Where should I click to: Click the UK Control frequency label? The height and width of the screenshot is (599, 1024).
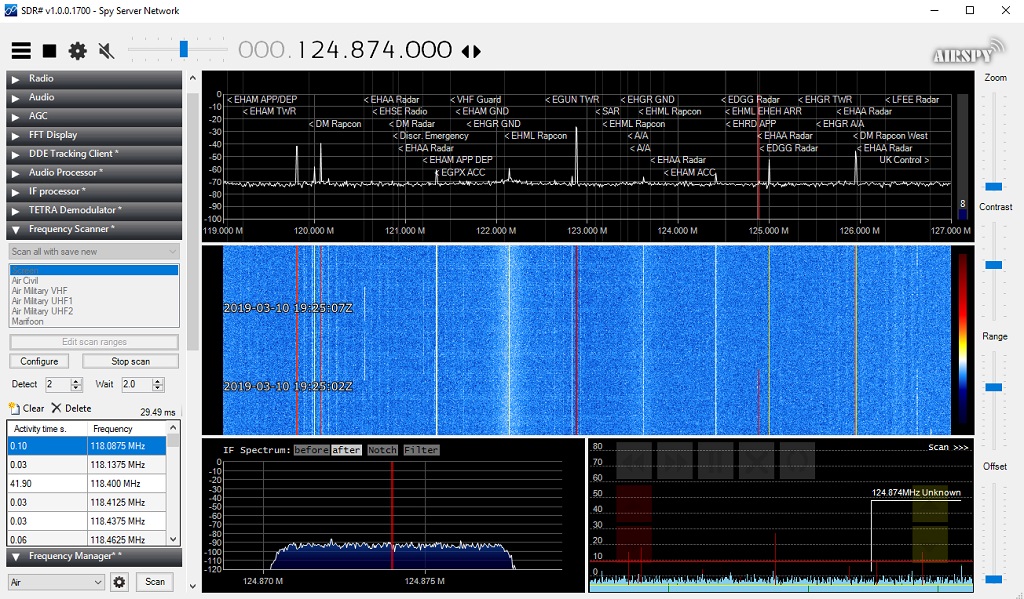point(904,160)
